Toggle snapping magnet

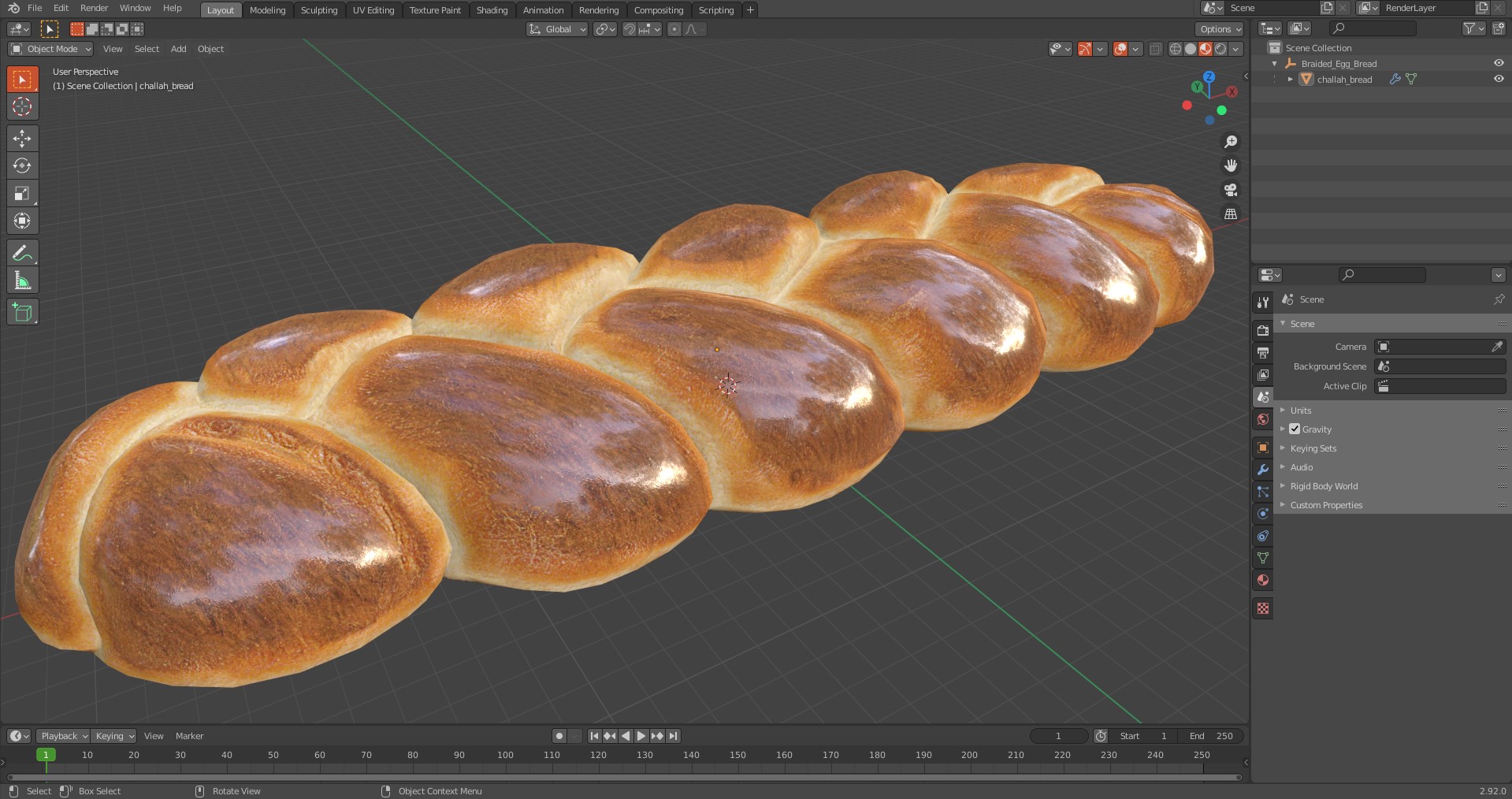[x=629, y=29]
